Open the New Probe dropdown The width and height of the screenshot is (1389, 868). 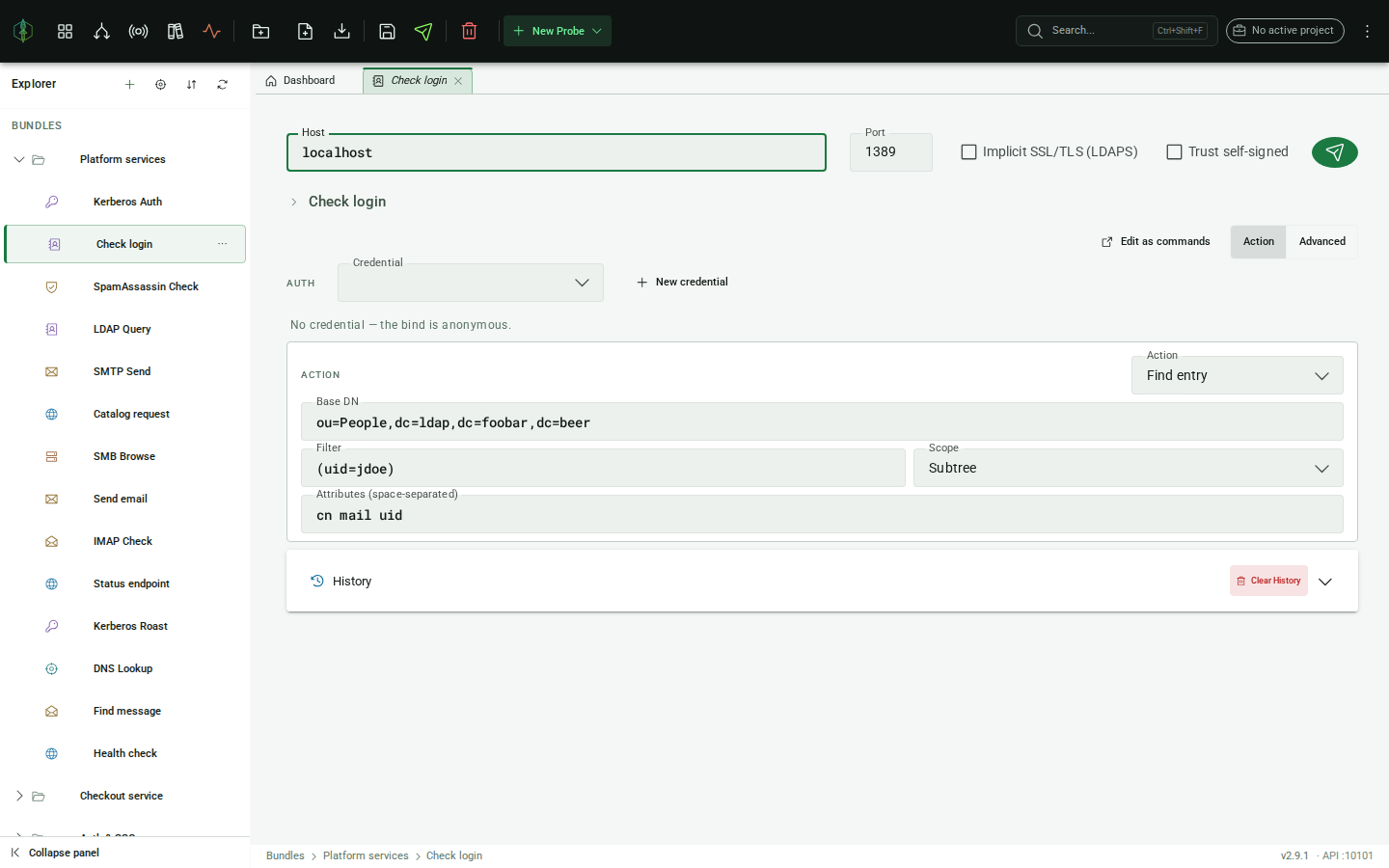[x=558, y=31]
